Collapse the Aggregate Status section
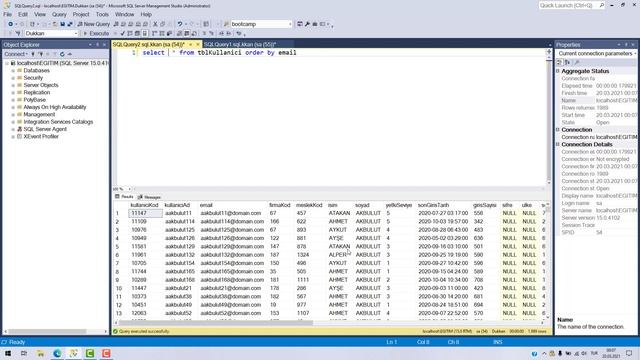The height and width of the screenshot is (360, 640). (x=558, y=71)
